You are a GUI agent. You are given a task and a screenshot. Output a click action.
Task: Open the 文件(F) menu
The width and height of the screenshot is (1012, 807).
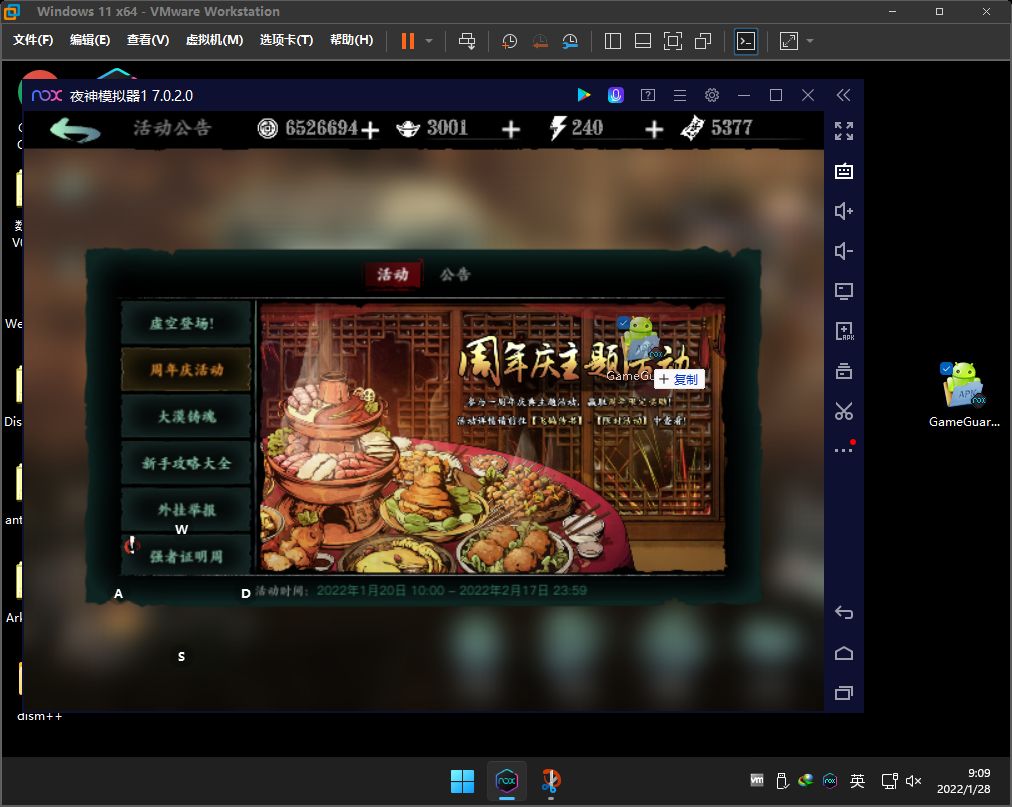tap(33, 40)
